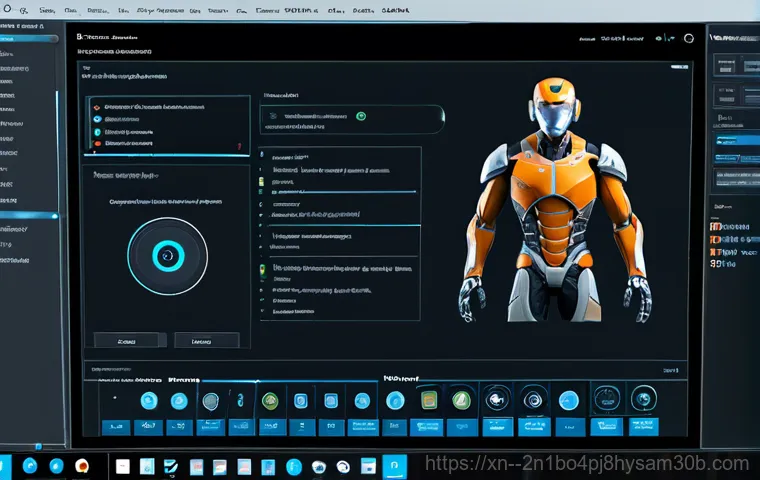The image size is (760, 480).
Task: Open the plain white document icon in the taskbar
Action: coord(123,466)
